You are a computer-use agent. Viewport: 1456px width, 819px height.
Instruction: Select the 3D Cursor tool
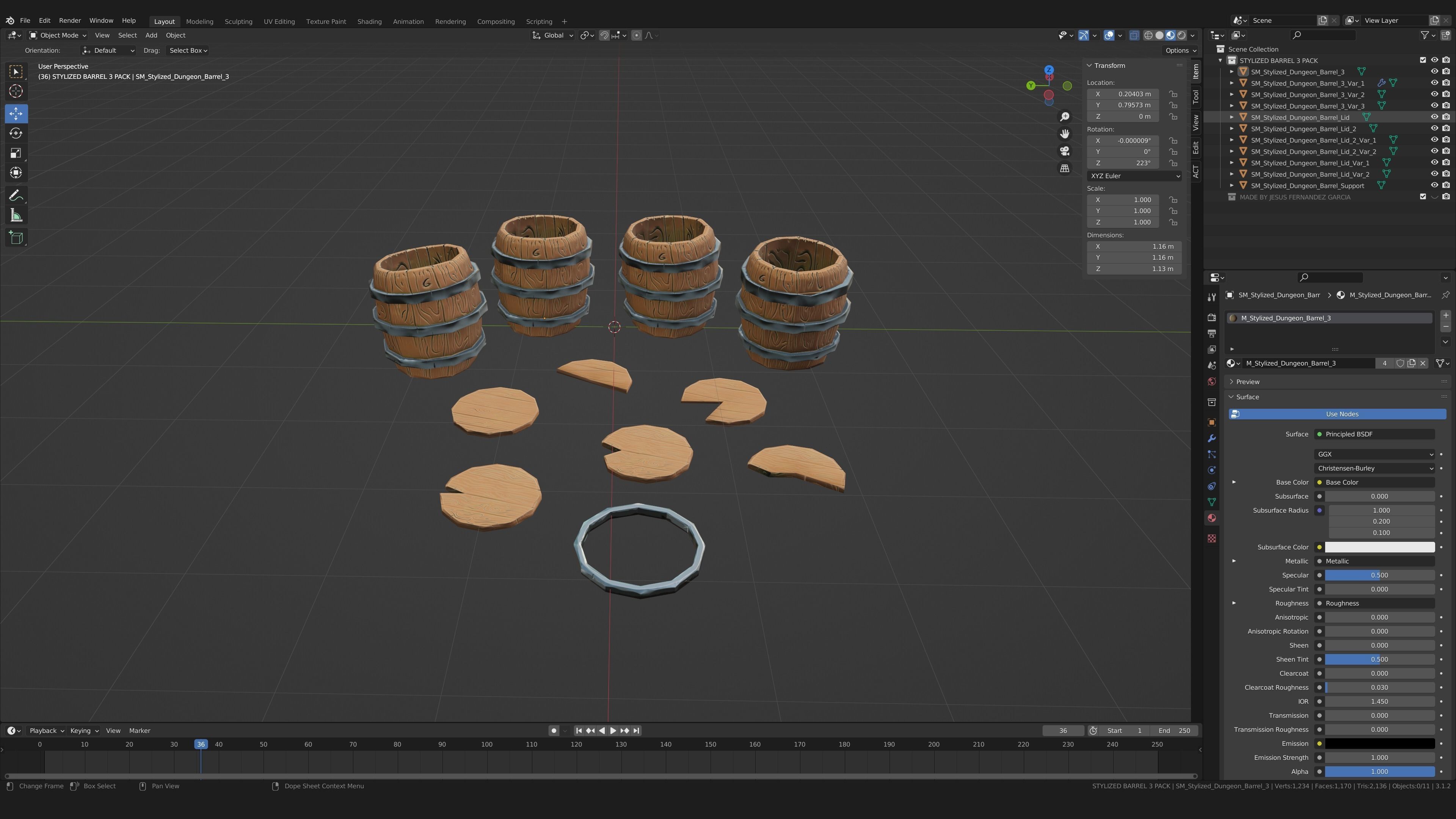click(x=16, y=91)
